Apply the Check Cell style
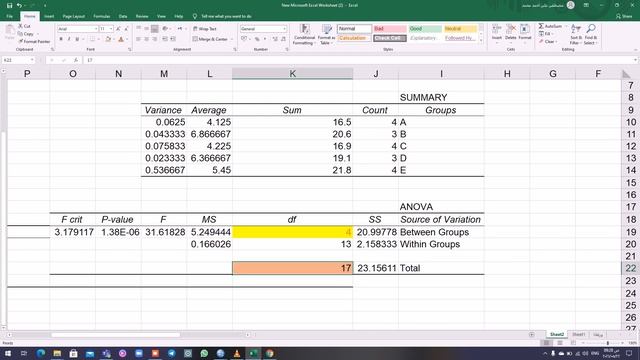 click(389, 38)
